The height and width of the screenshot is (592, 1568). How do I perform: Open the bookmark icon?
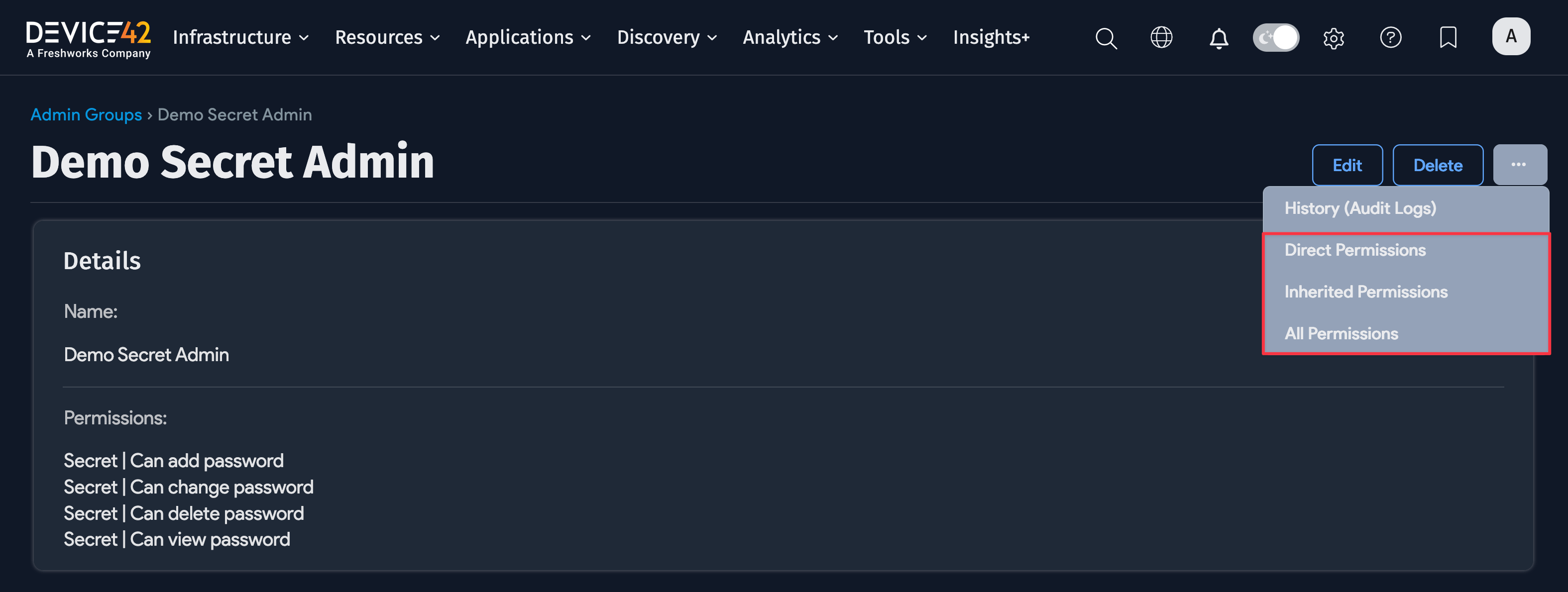[x=1448, y=38]
